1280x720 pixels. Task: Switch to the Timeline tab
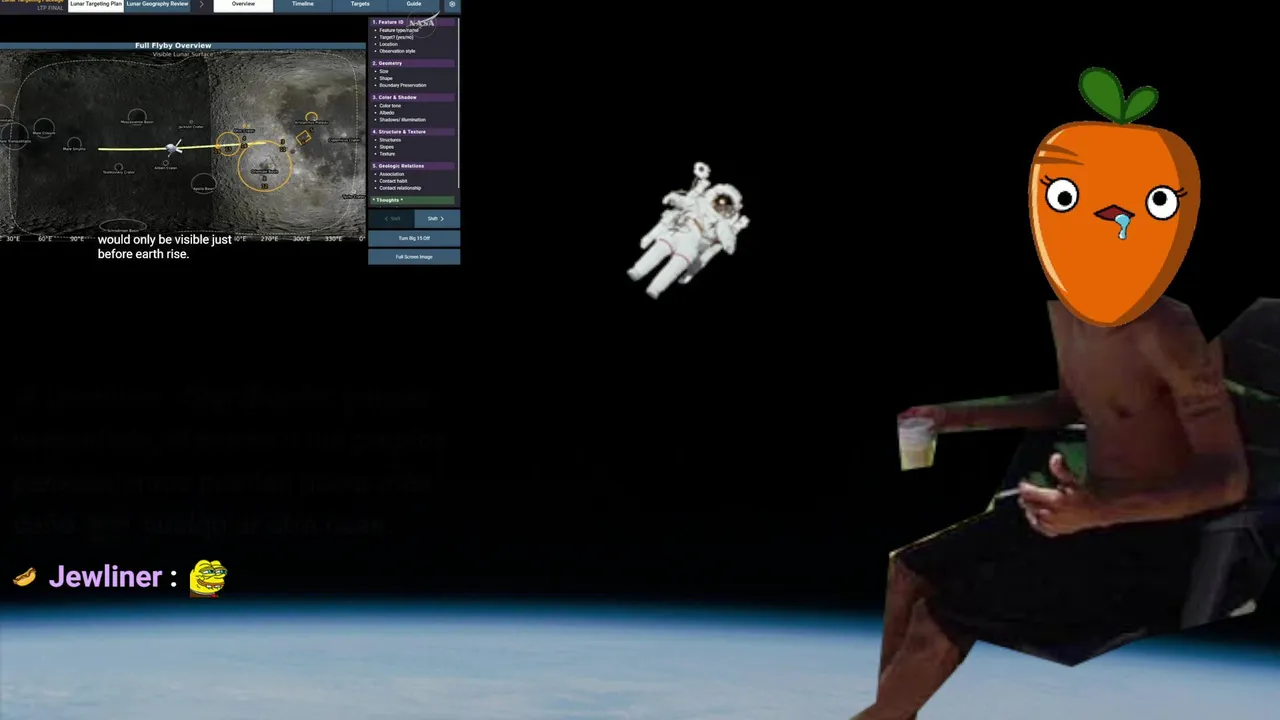click(x=302, y=4)
